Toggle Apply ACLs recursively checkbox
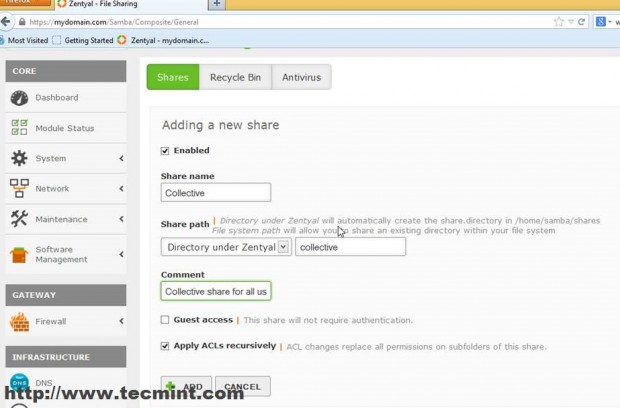Image resolution: width=620 pixels, height=408 pixels. click(x=165, y=346)
